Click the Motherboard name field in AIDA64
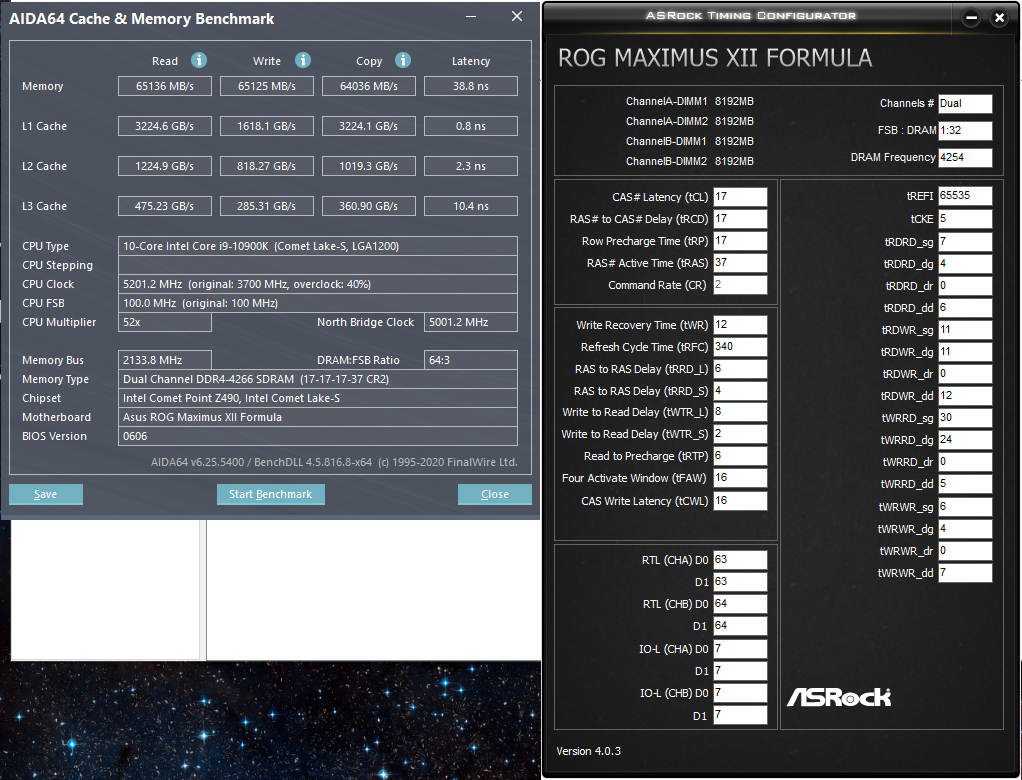The width and height of the screenshot is (1022, 780). click(317, 417)
